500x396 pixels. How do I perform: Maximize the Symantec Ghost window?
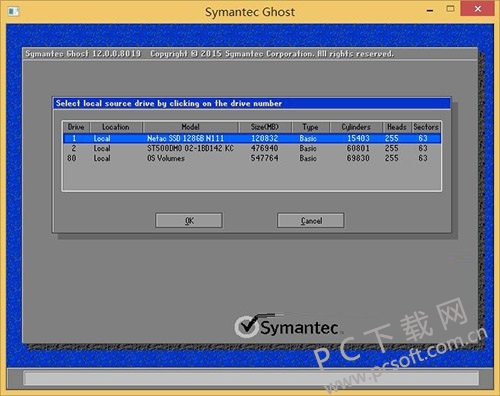click(450, 9)
